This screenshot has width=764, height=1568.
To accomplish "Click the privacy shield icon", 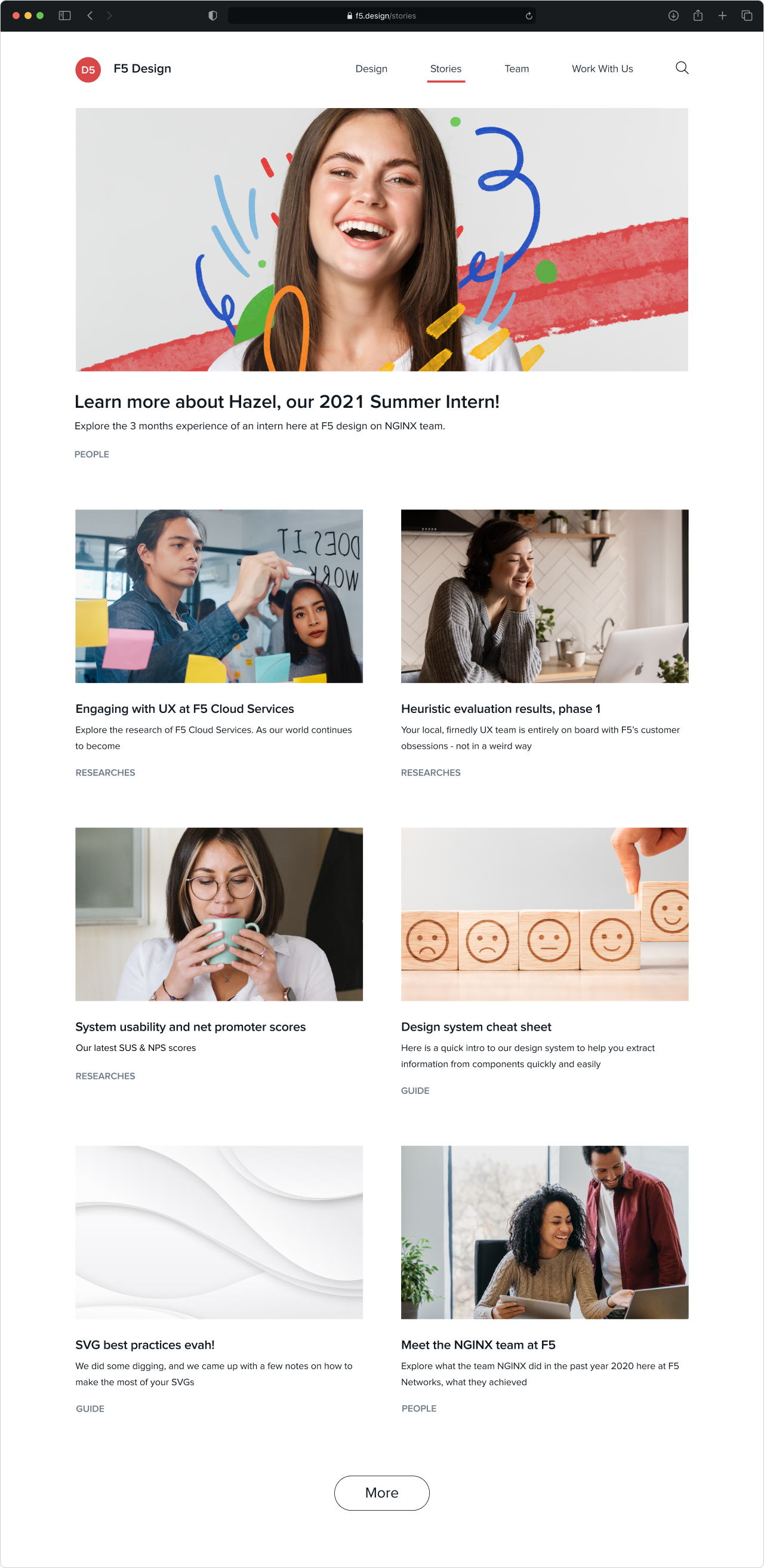I will pyautogui.click(x=213, y=16).
